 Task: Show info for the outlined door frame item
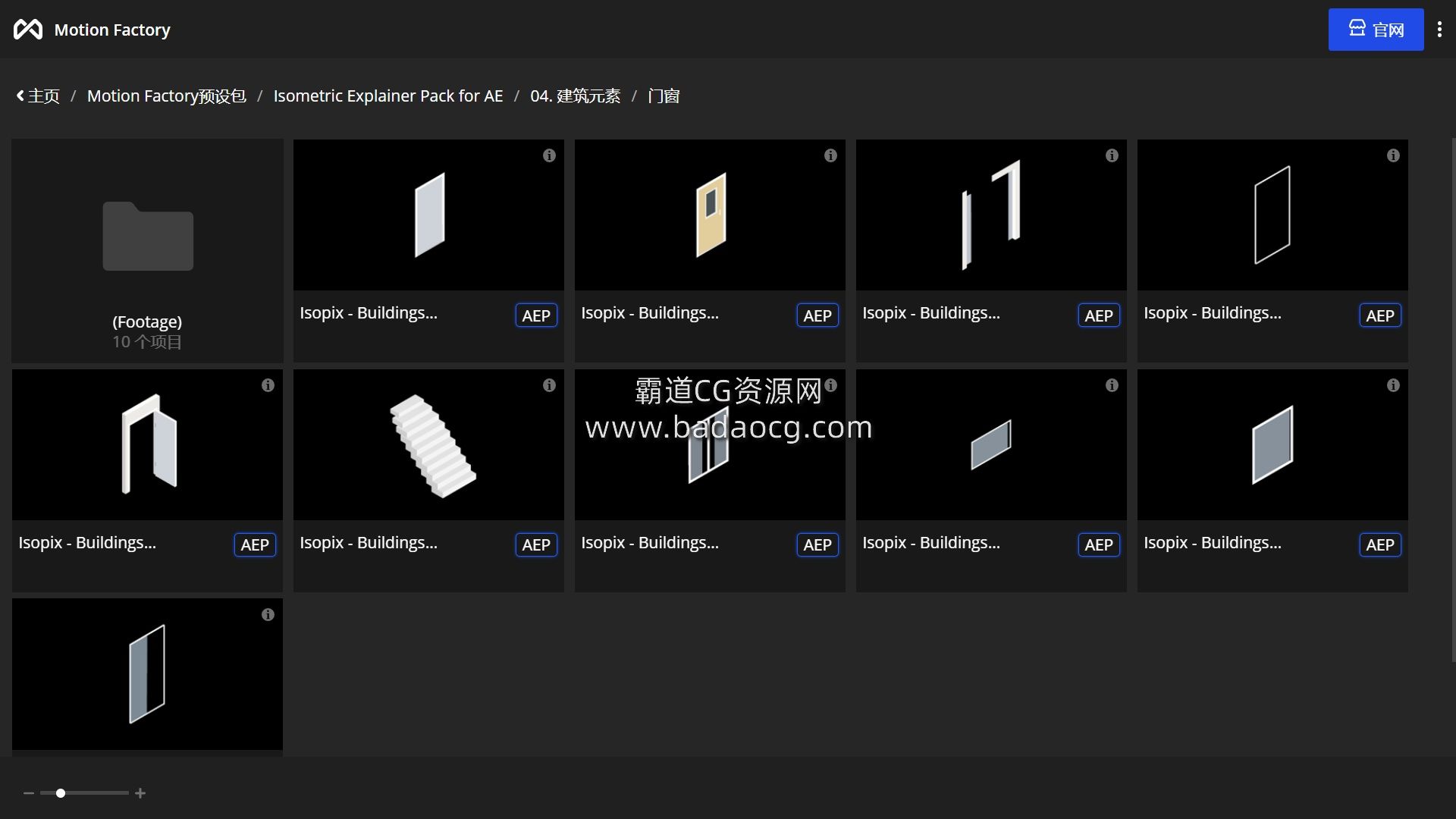1393,155
